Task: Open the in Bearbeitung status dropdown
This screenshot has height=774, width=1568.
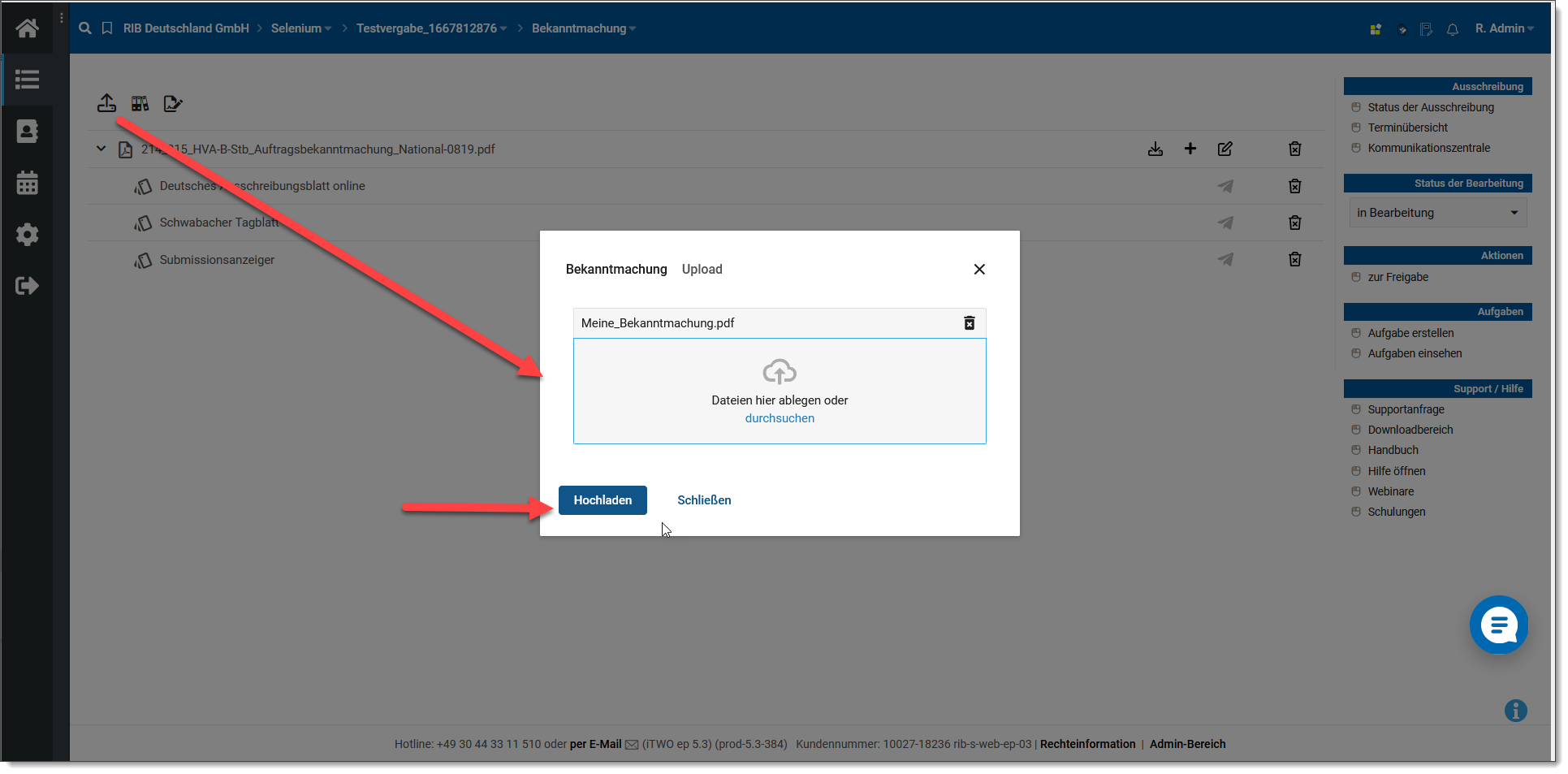Action: 1438,213
